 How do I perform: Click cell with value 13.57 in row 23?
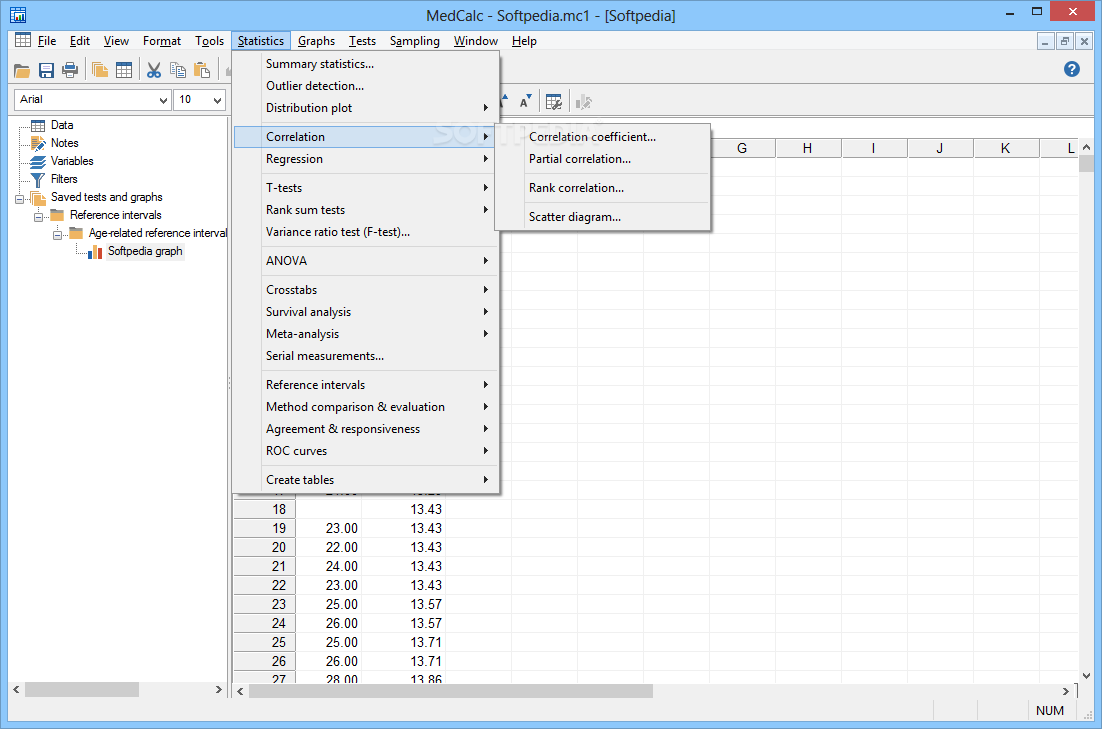pyautogui.click(x=404, y=604)
